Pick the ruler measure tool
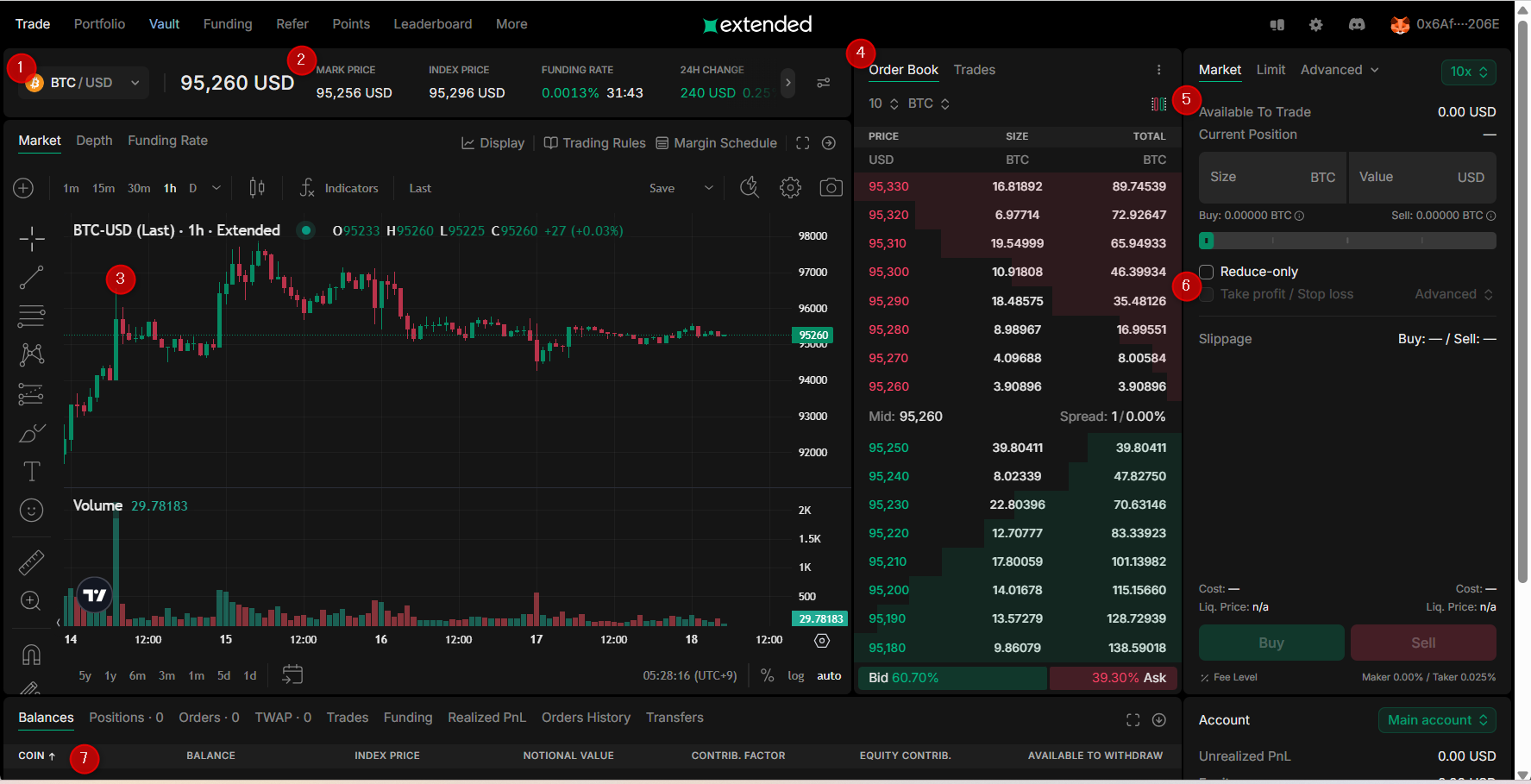Screen dimensions: 1531x784 [x=32, y=562]
